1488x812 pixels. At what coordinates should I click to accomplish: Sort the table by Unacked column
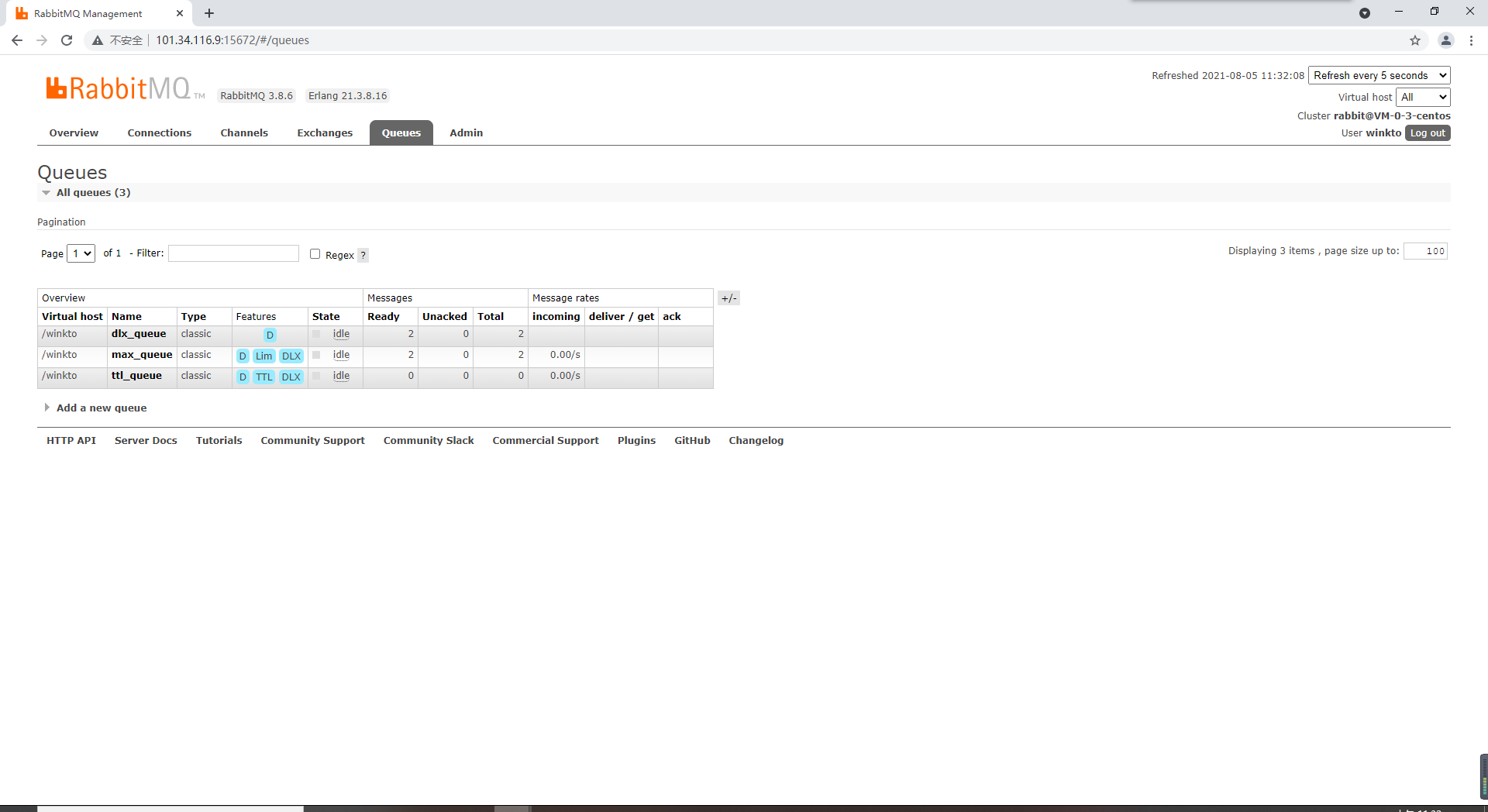(445, 317)
